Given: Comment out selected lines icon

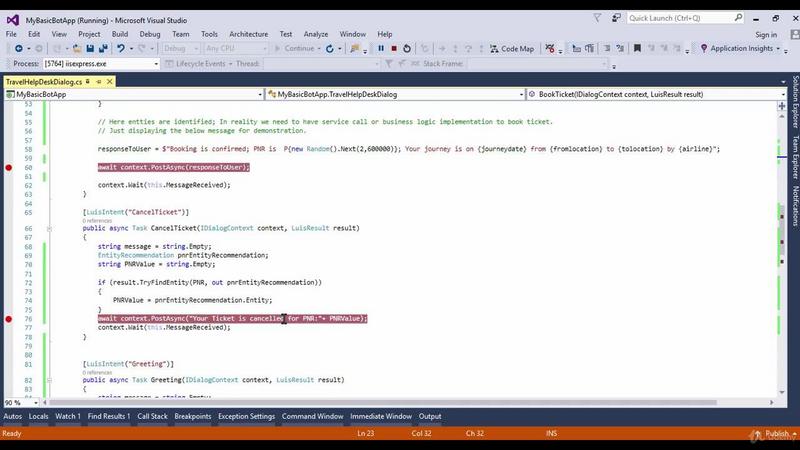Looking at the screenshot, I should click(607, 48).
